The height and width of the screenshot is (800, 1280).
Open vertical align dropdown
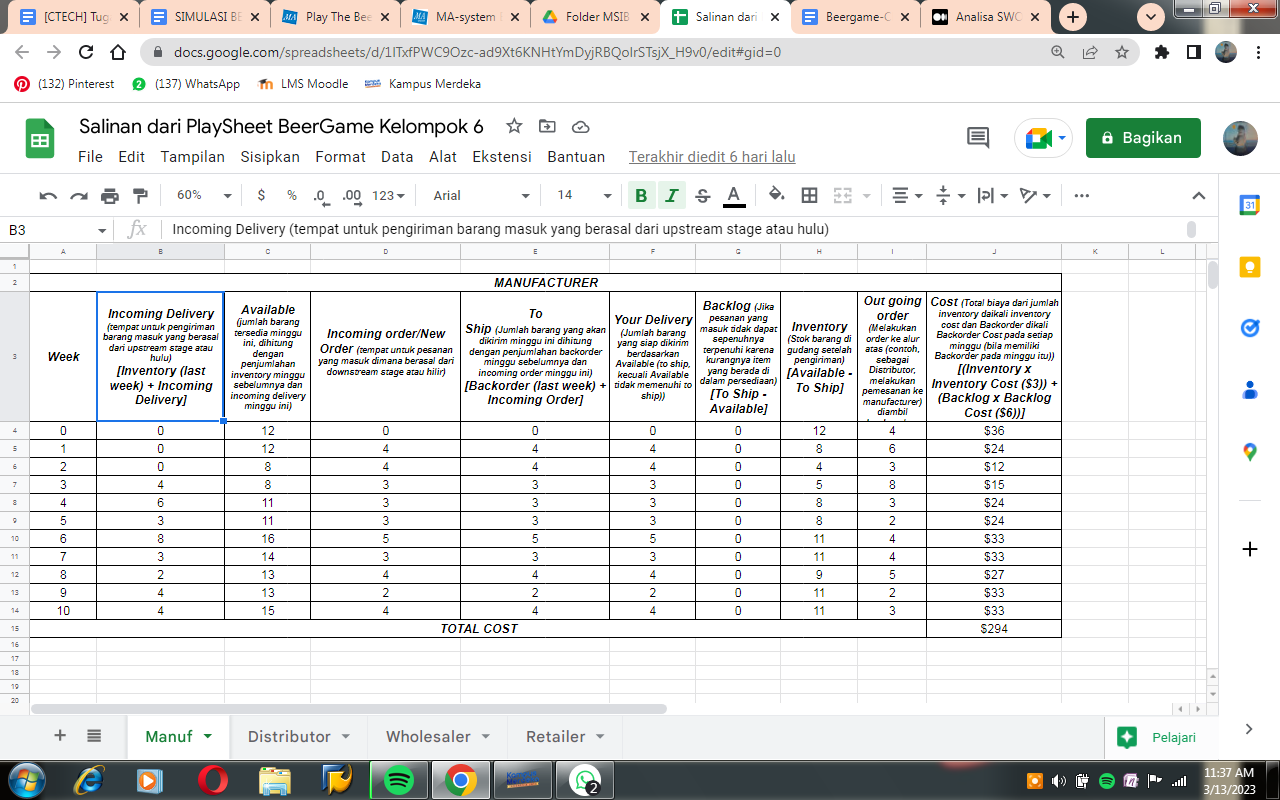(x=949, y=195)
